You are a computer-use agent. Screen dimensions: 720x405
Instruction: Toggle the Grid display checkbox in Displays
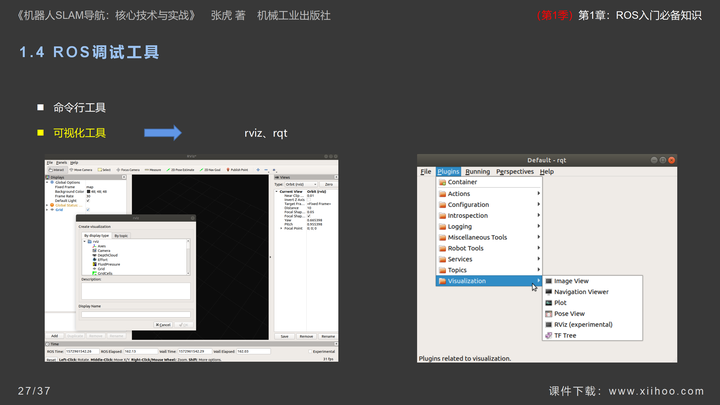tap(88, 210)
